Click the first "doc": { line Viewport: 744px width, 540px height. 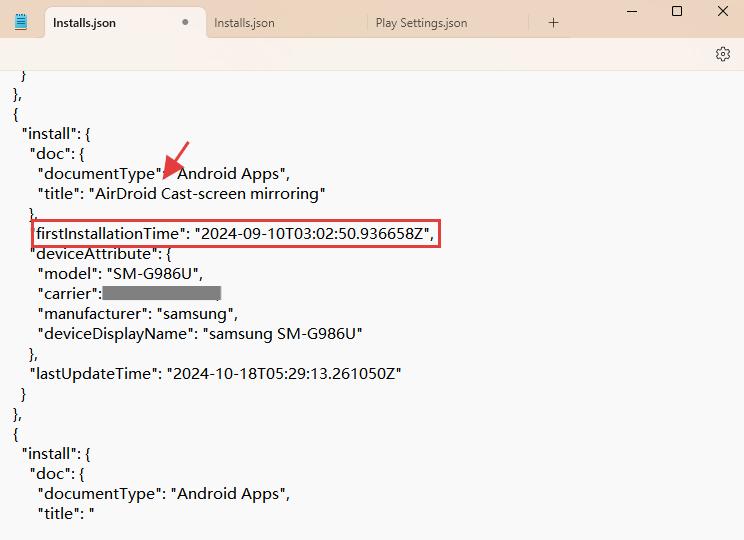pyautogui.click(x=57, y=154)
